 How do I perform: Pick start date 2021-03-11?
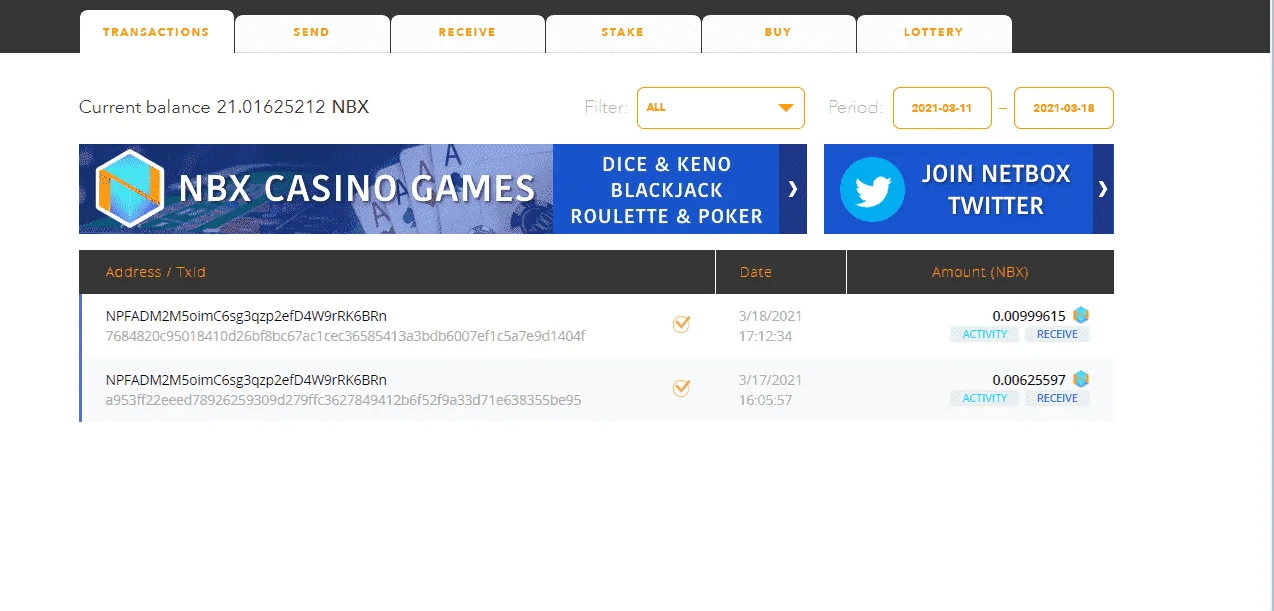pyautogui.click(x=942, y=108)
